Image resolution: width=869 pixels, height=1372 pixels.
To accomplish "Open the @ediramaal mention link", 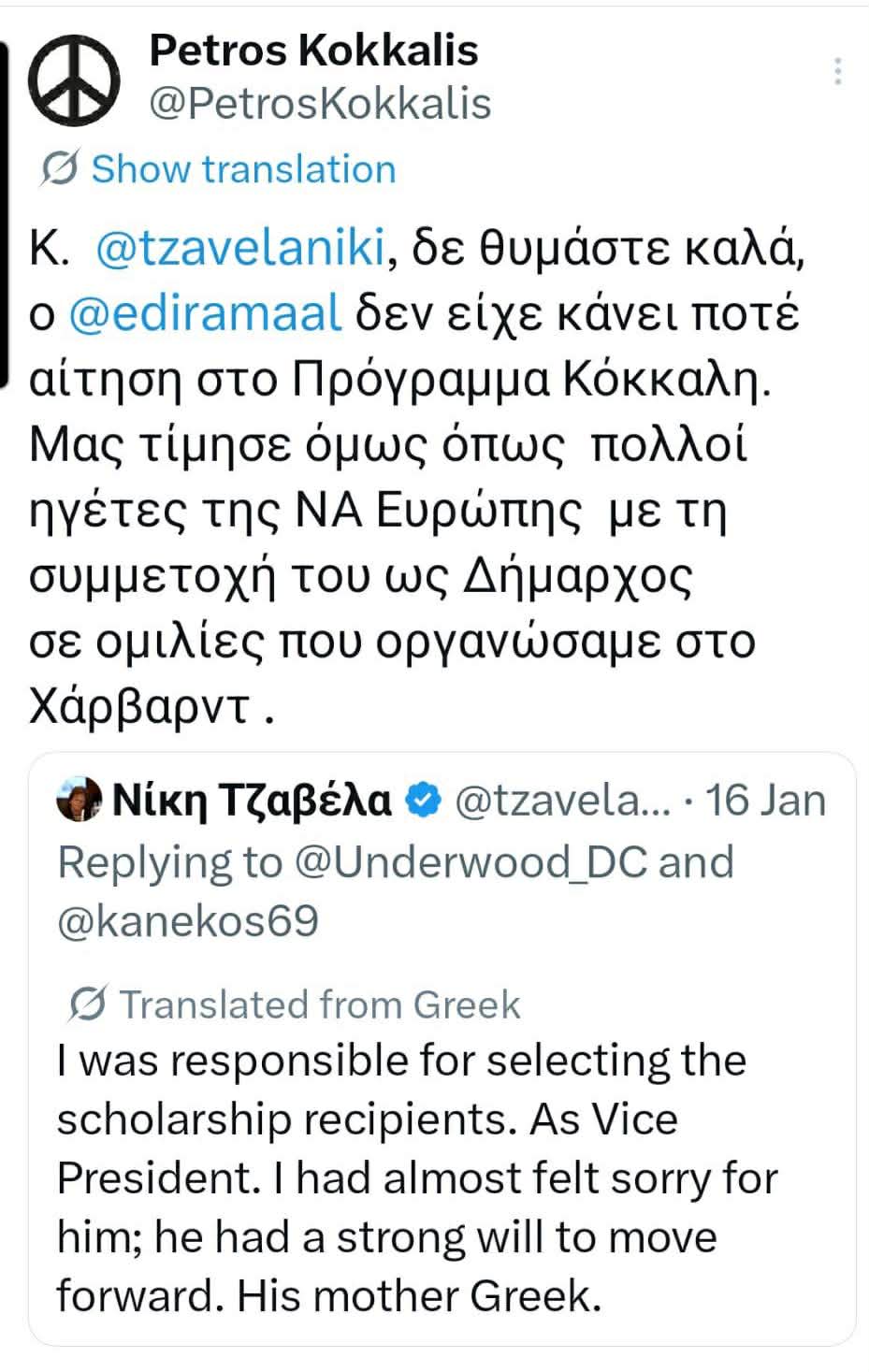I will (x=206, y=314).
